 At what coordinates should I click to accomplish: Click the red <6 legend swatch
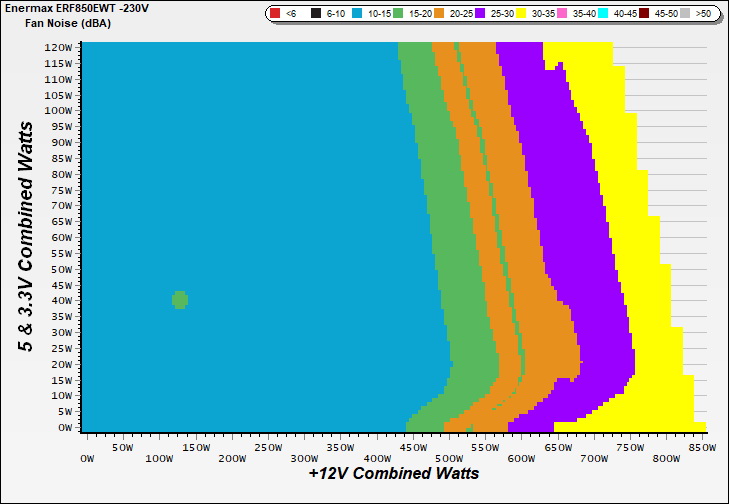[x=274, y=13]
